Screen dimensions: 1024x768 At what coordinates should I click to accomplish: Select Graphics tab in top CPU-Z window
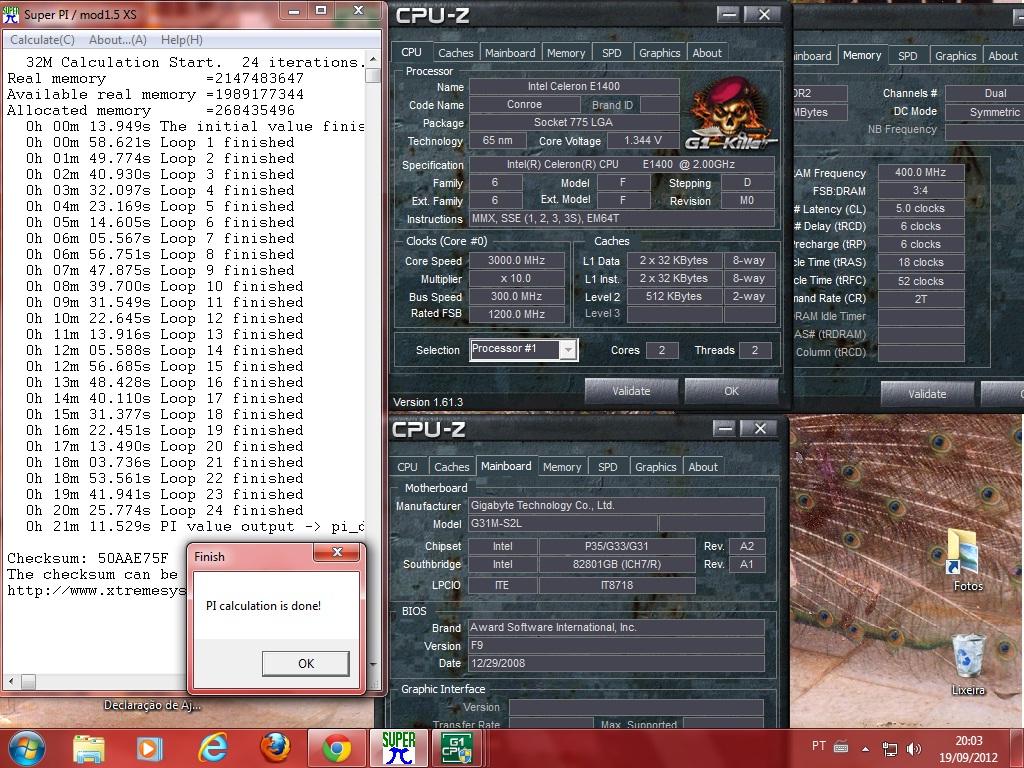click(x=660, y=53)
